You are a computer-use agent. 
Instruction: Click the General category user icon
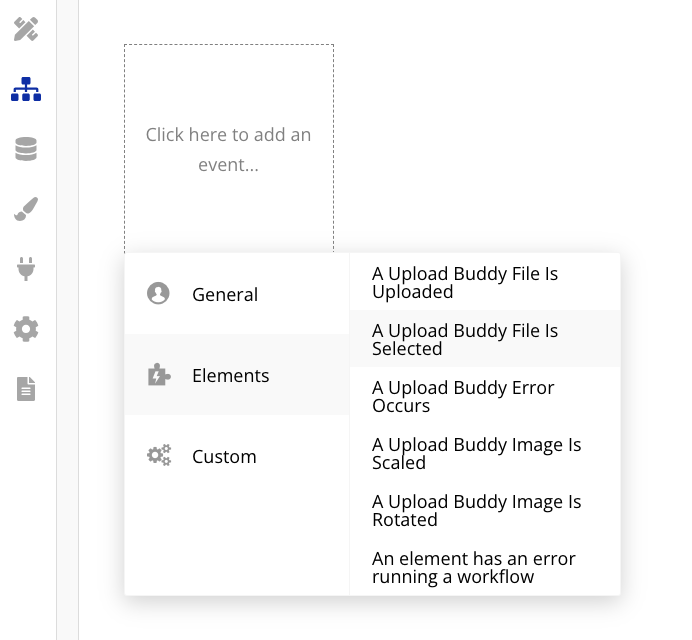coord(158,294)
